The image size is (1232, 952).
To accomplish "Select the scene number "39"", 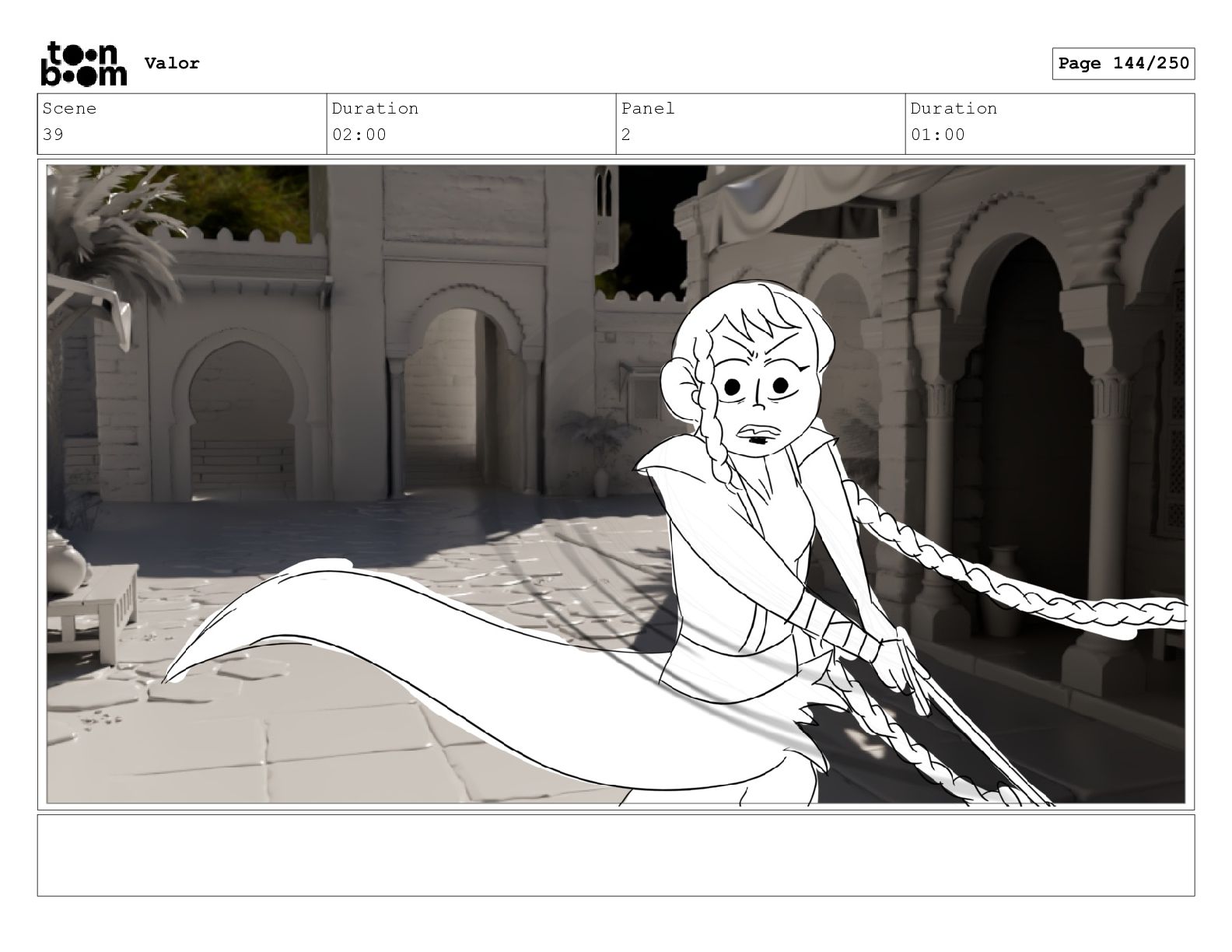I will [53, 135].
